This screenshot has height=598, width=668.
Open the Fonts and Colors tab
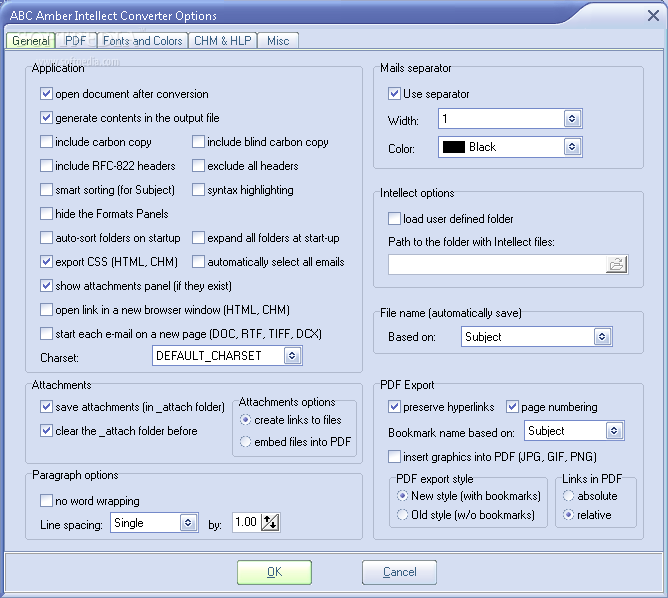point(142,41)
